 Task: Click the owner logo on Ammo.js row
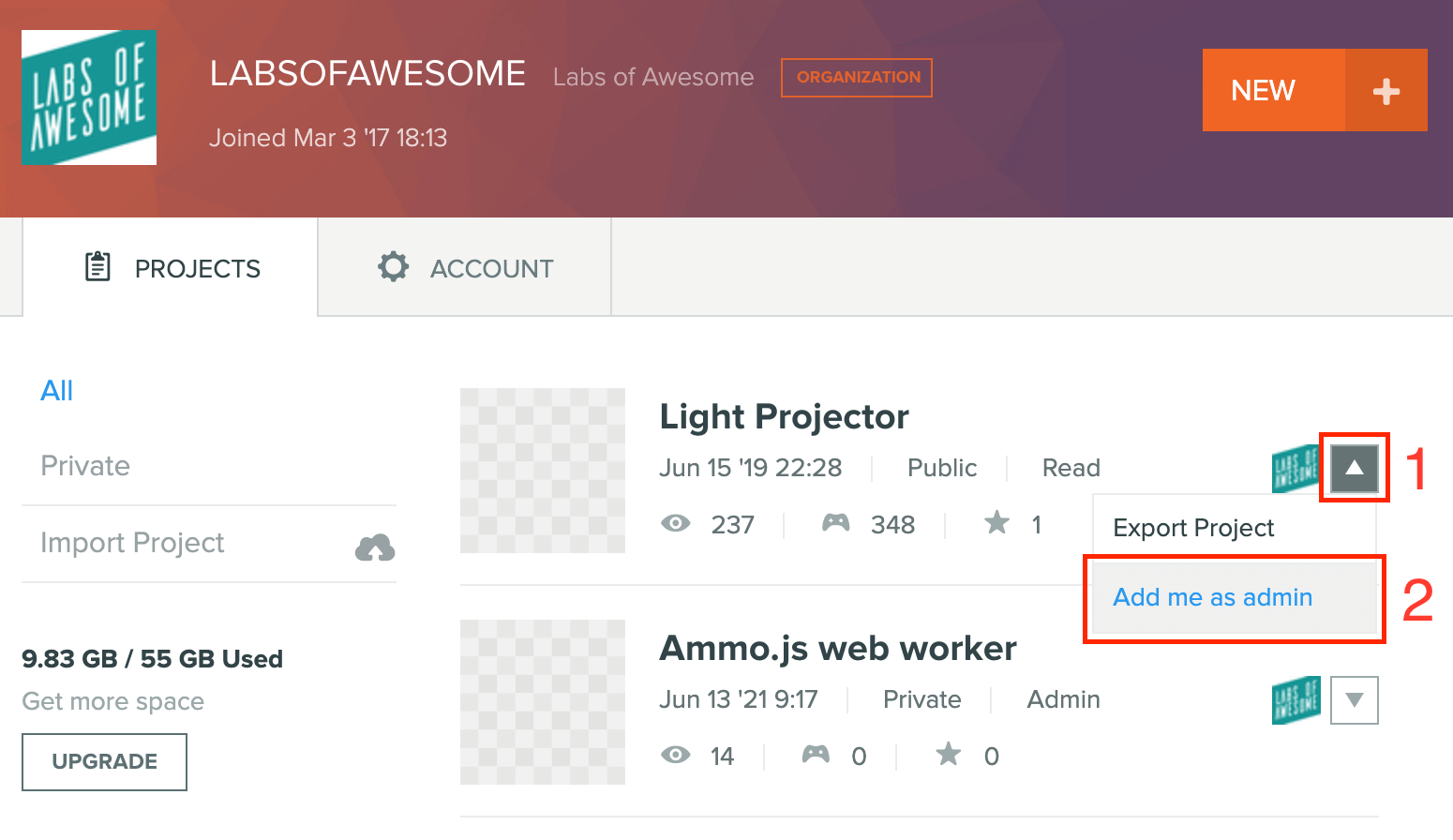coord(1296,700)
